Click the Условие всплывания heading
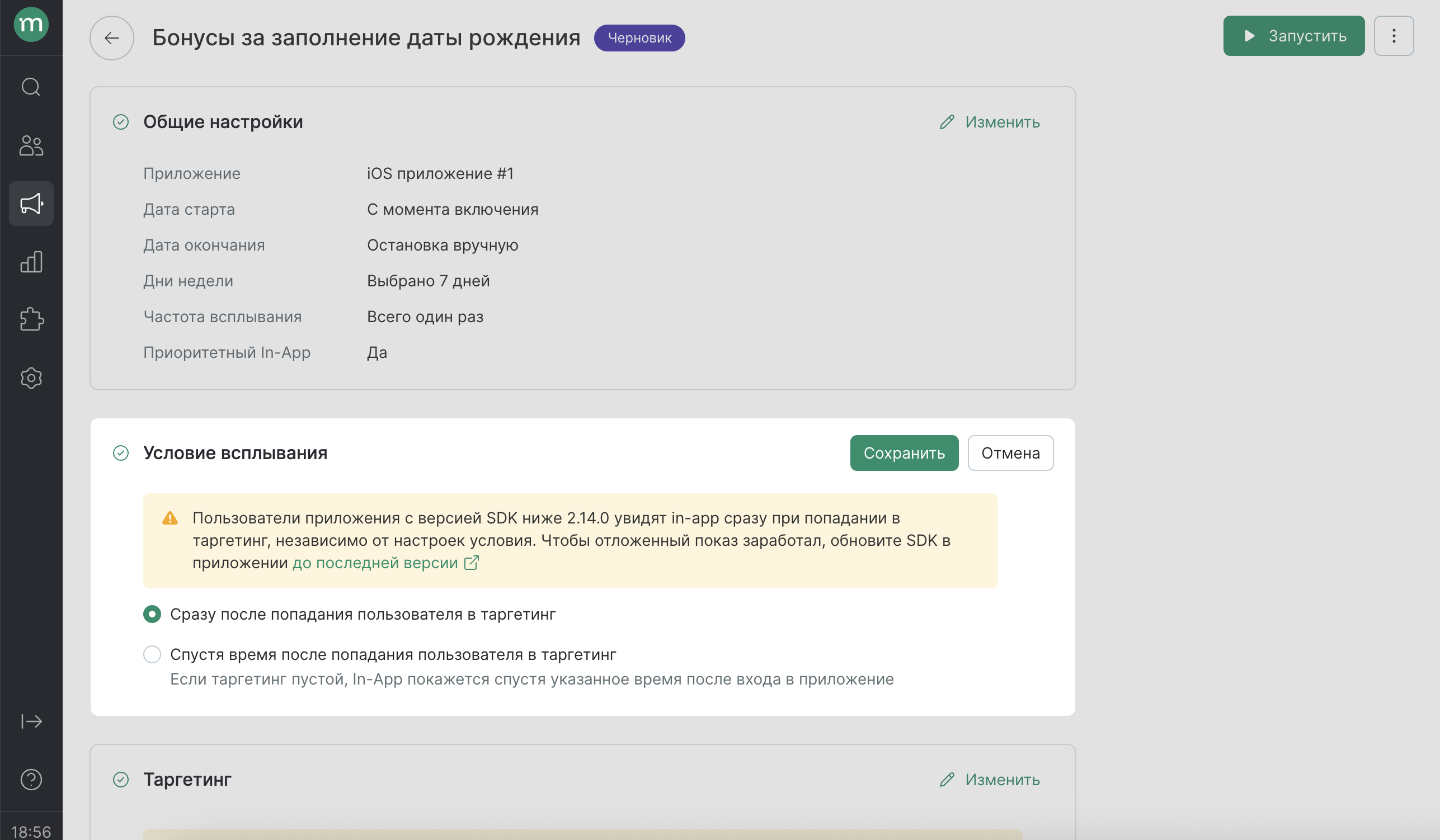The height and width of the screenshot is (840, 1440). tap(235, 453)
